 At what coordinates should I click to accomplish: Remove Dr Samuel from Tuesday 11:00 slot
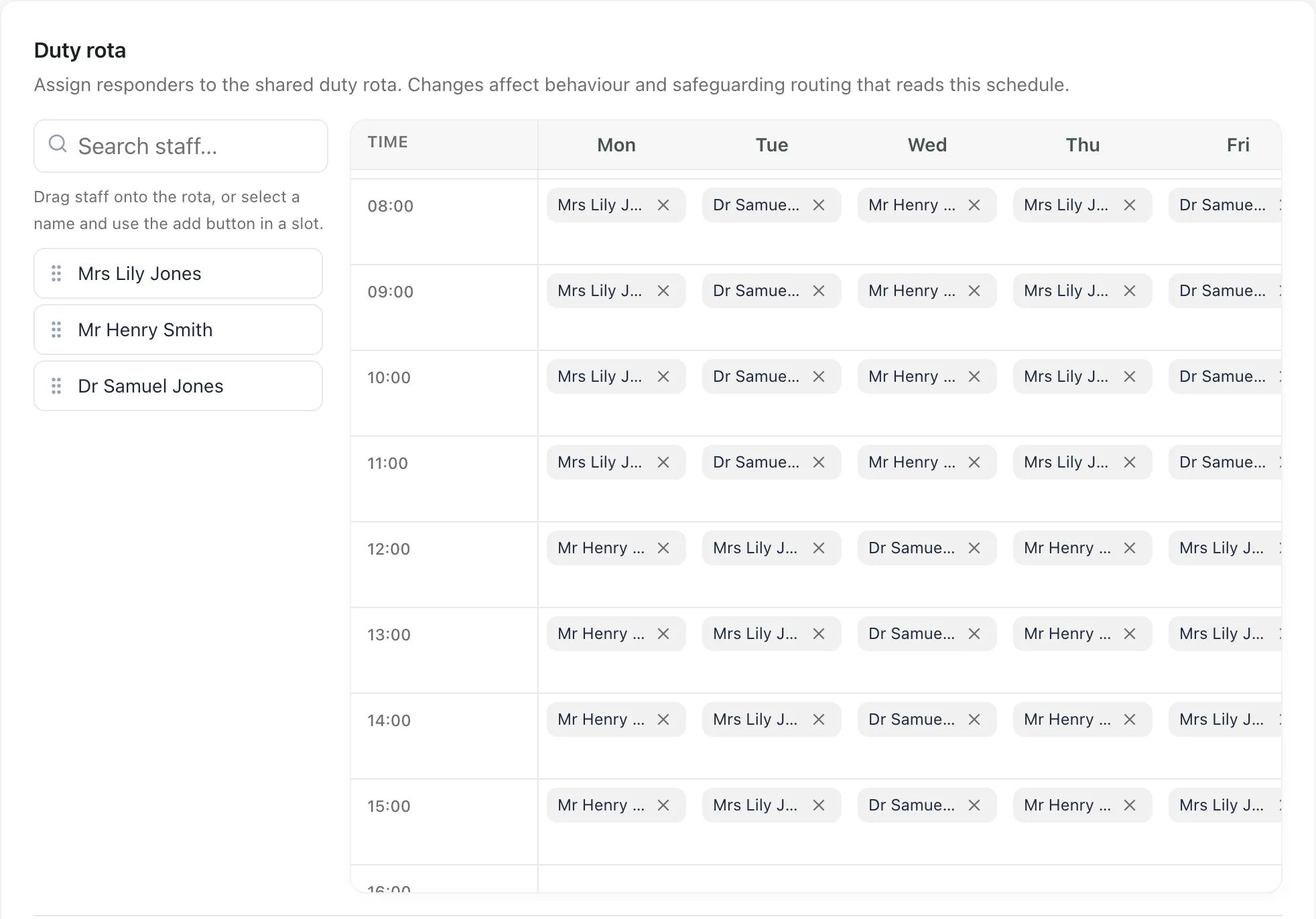point(819,462)
